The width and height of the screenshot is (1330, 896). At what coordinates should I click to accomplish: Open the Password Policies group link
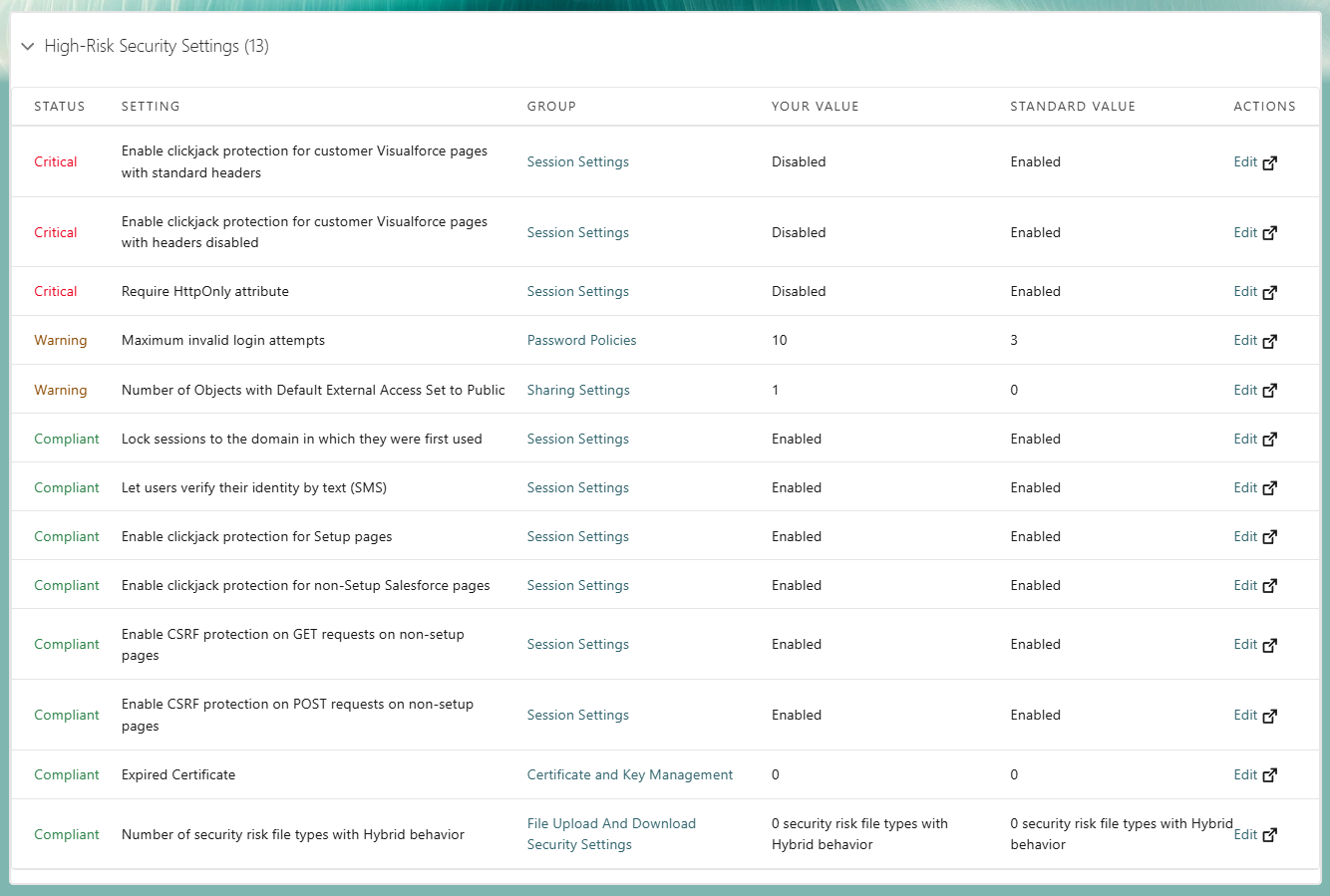point(581,340)
